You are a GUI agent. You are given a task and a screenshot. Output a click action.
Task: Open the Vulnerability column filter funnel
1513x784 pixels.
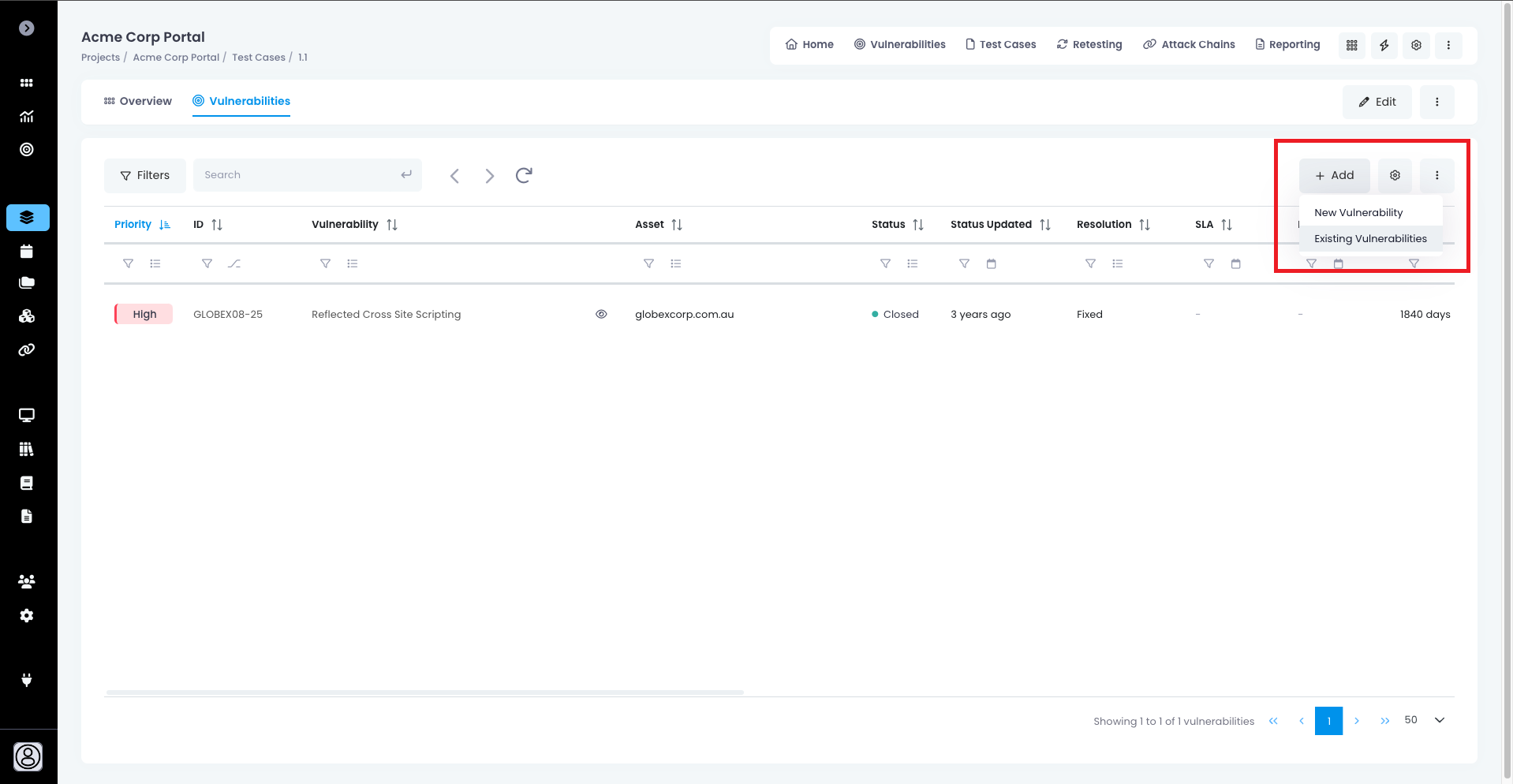[x=325, y=263]
